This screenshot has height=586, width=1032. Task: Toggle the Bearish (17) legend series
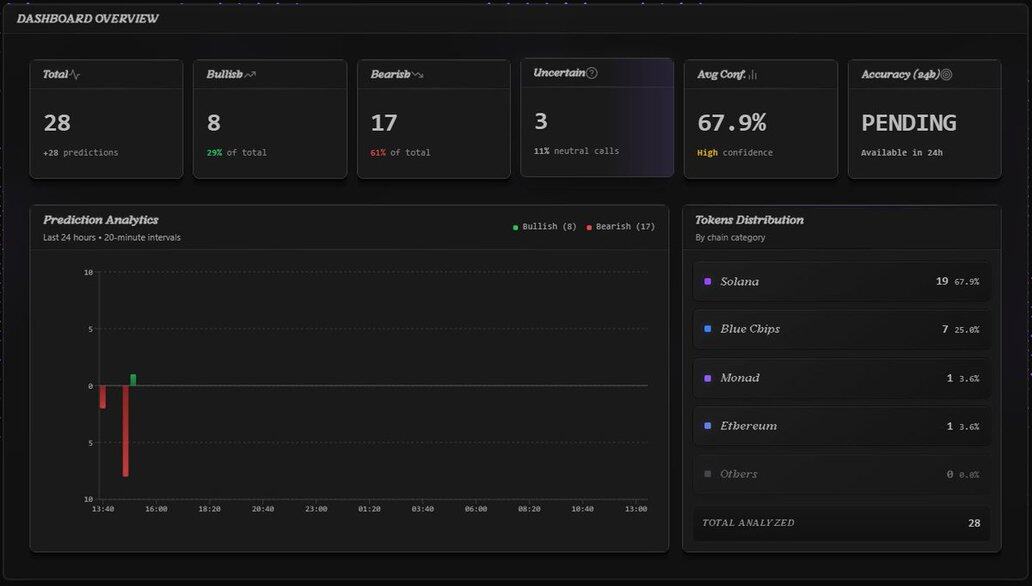click(620, 227)
